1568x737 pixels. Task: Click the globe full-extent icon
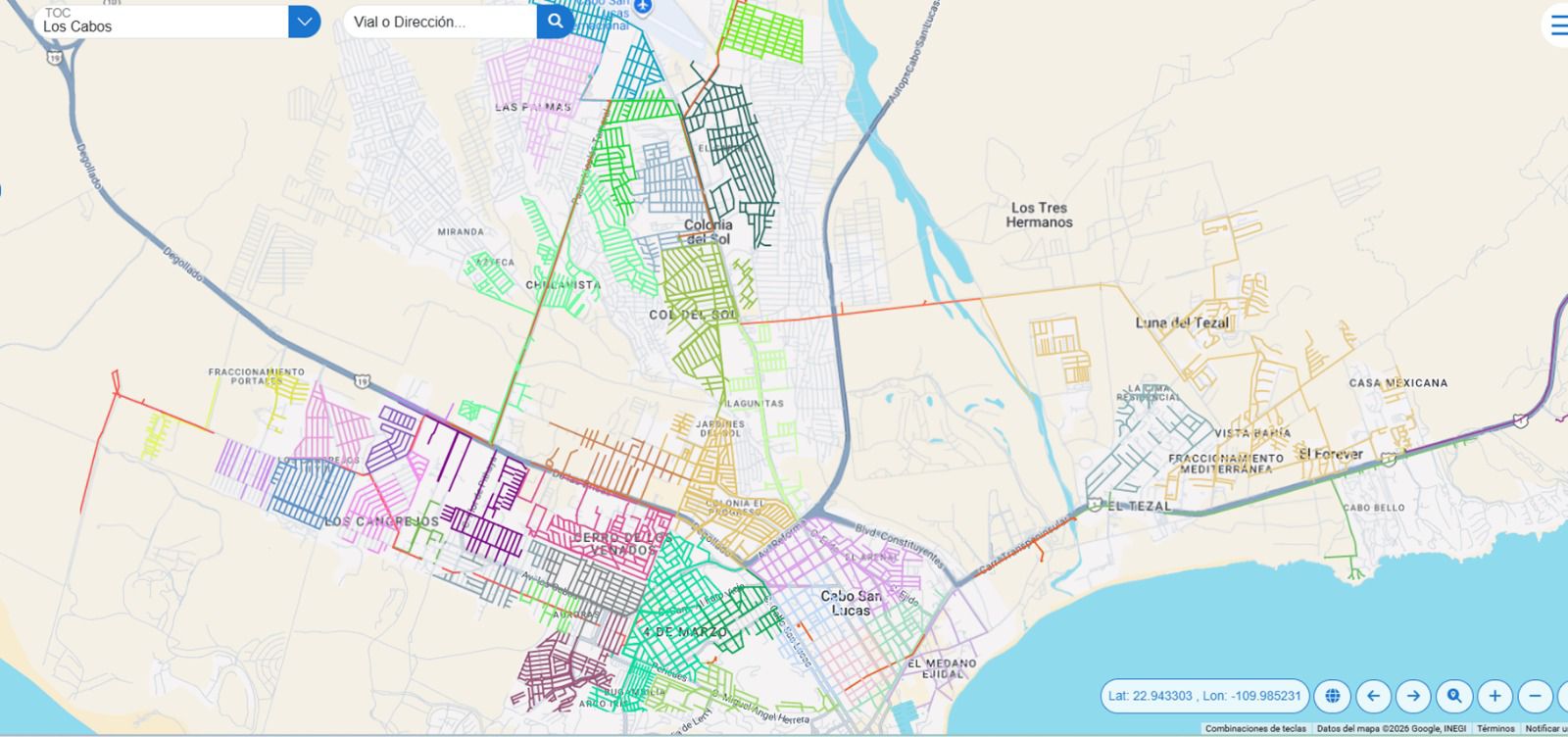1332,696
